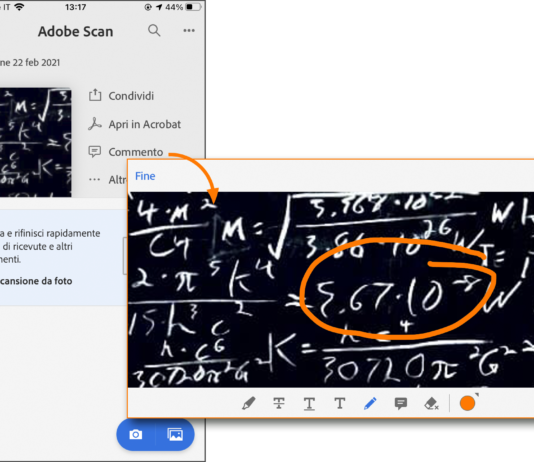Screen dimensions: 534x462
Task: Tap the Wi-Fi icon in the status bar
Action: tap(19, 7)
